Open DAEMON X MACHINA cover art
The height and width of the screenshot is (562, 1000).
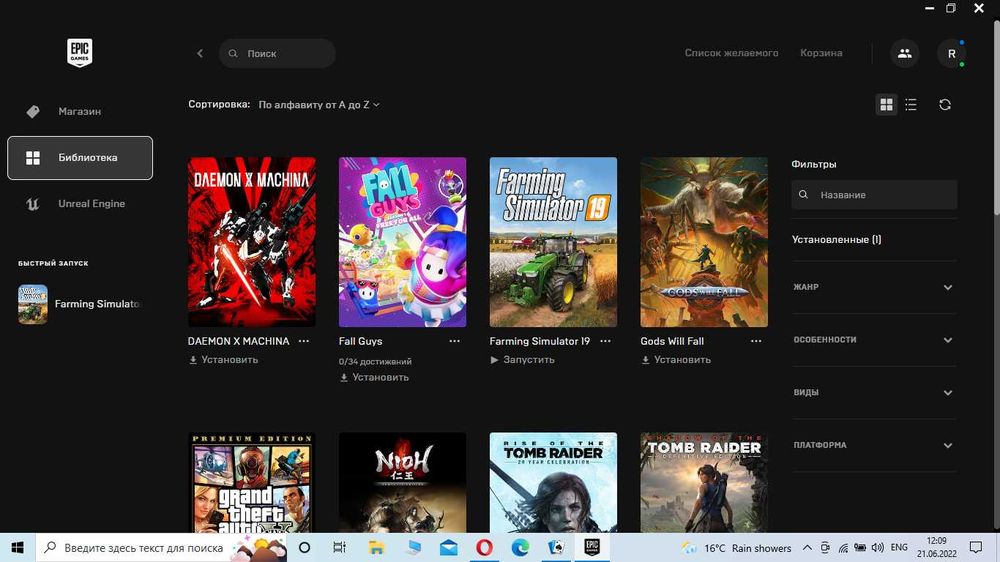click(x=252, y=242)
